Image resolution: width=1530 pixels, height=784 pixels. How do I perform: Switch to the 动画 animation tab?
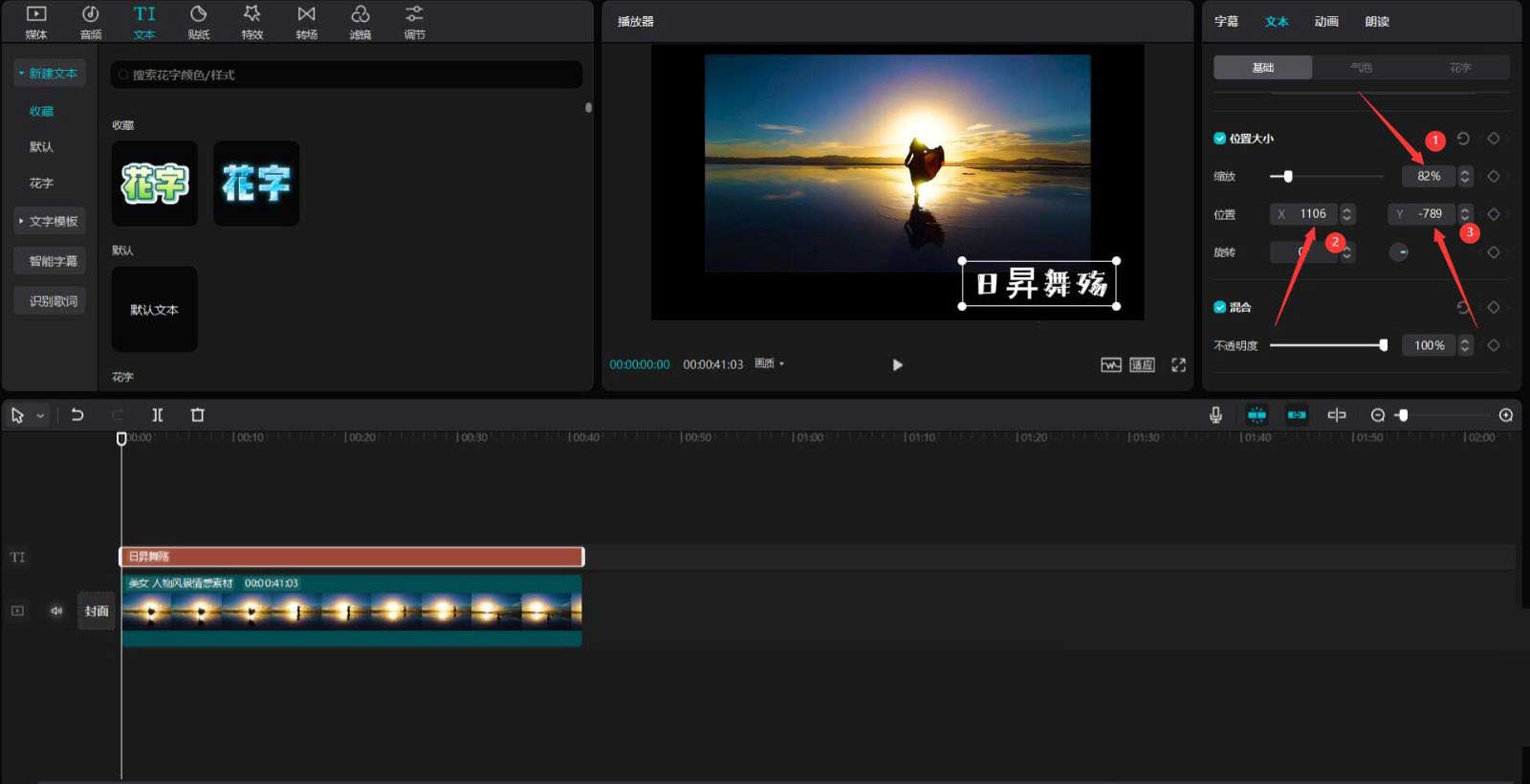[x=1325, y=21]
